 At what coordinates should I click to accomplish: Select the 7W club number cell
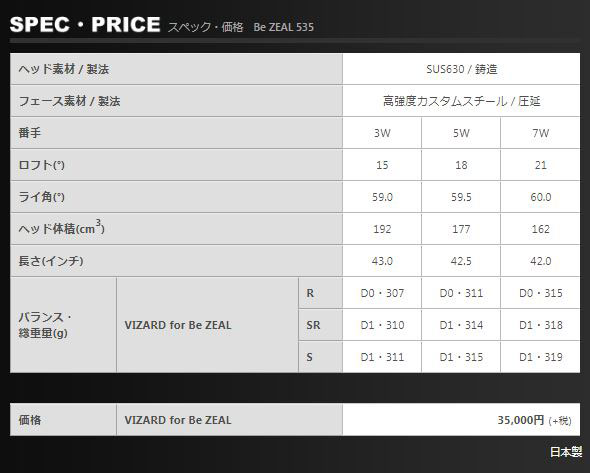pyautogui.click(x=540, y=133)
